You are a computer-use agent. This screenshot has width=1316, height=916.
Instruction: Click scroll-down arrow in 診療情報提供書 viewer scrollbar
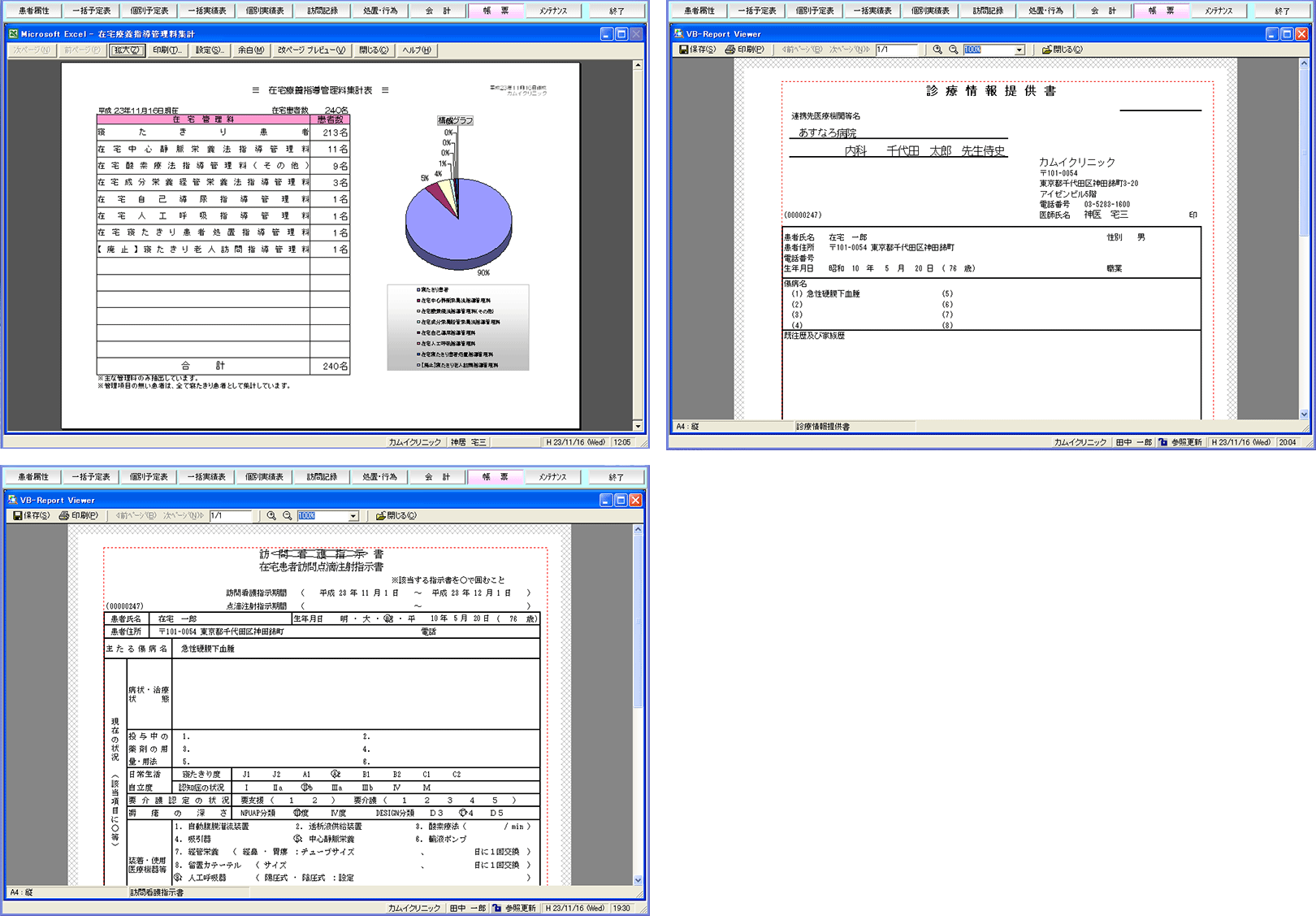click(x=1304, y=414)
